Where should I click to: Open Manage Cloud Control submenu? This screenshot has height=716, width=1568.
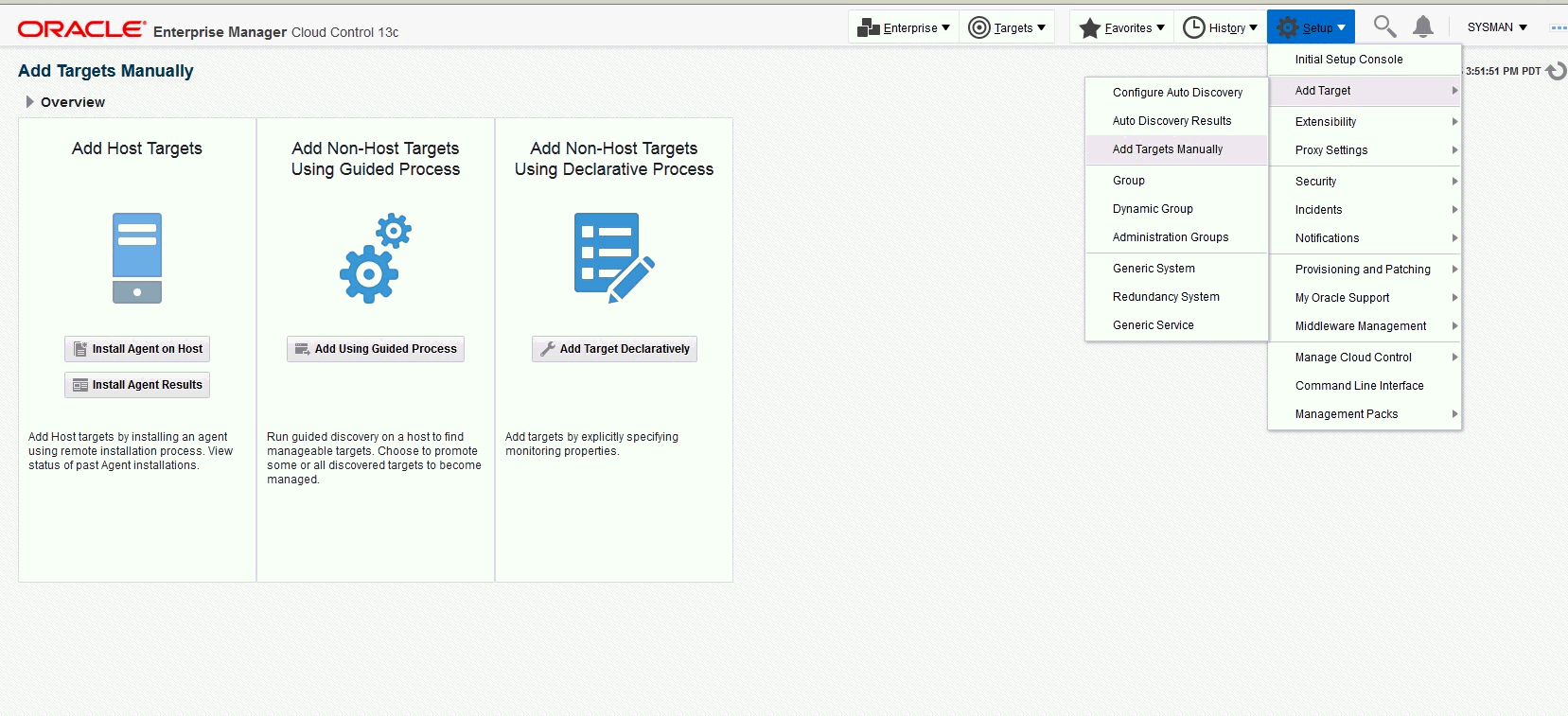point(1365,358)
